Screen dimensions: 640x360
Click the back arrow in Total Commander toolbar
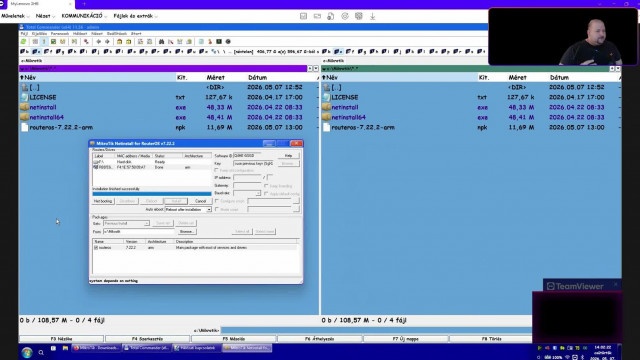(x=98, y=42)
